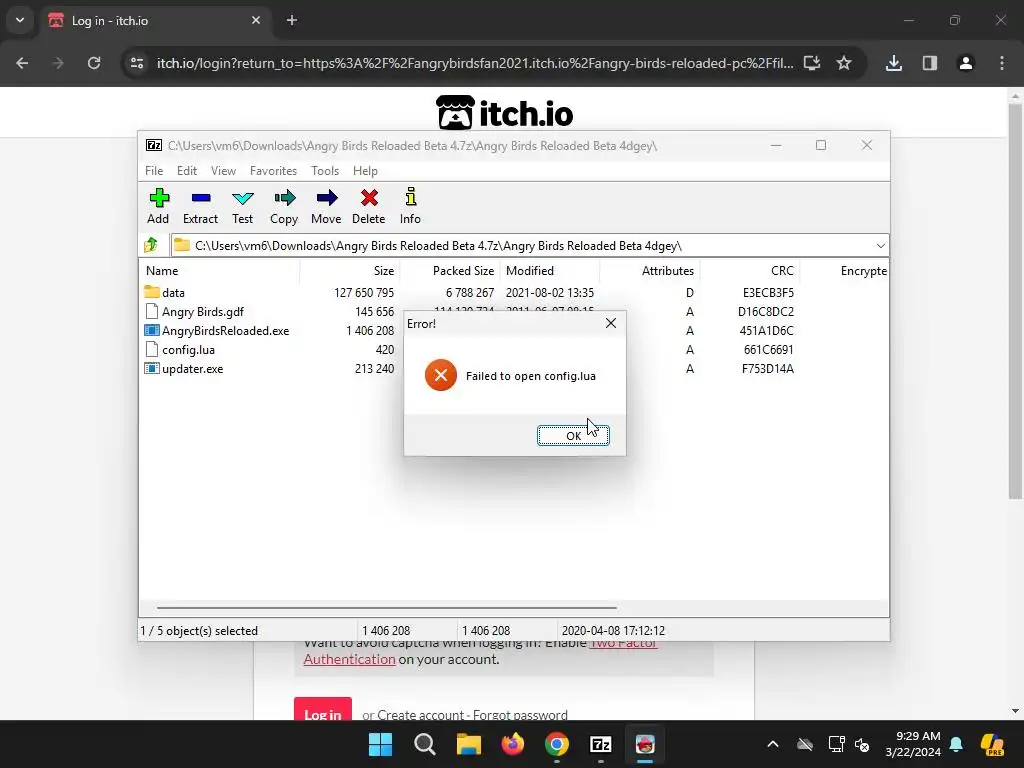Screen dimensions: 1024x768
Task: Close the Error dialog with X
Action: click(x=611, y=323)
